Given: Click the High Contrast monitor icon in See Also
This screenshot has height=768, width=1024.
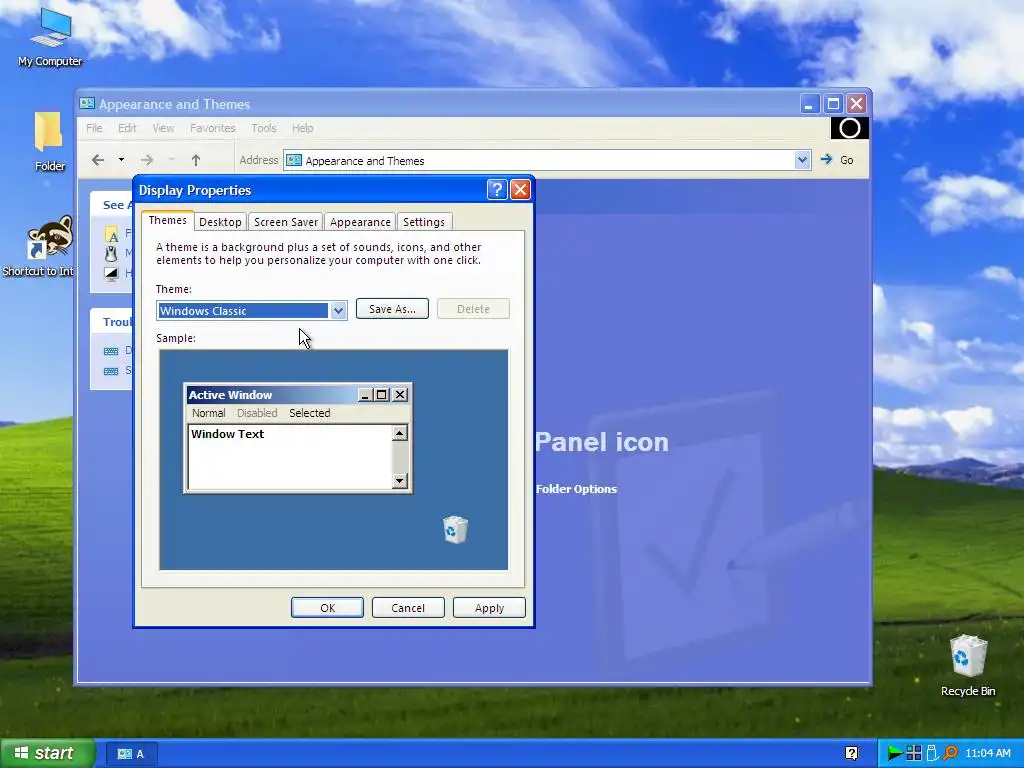Looking at the screenshot, I should tap(112, 274).
